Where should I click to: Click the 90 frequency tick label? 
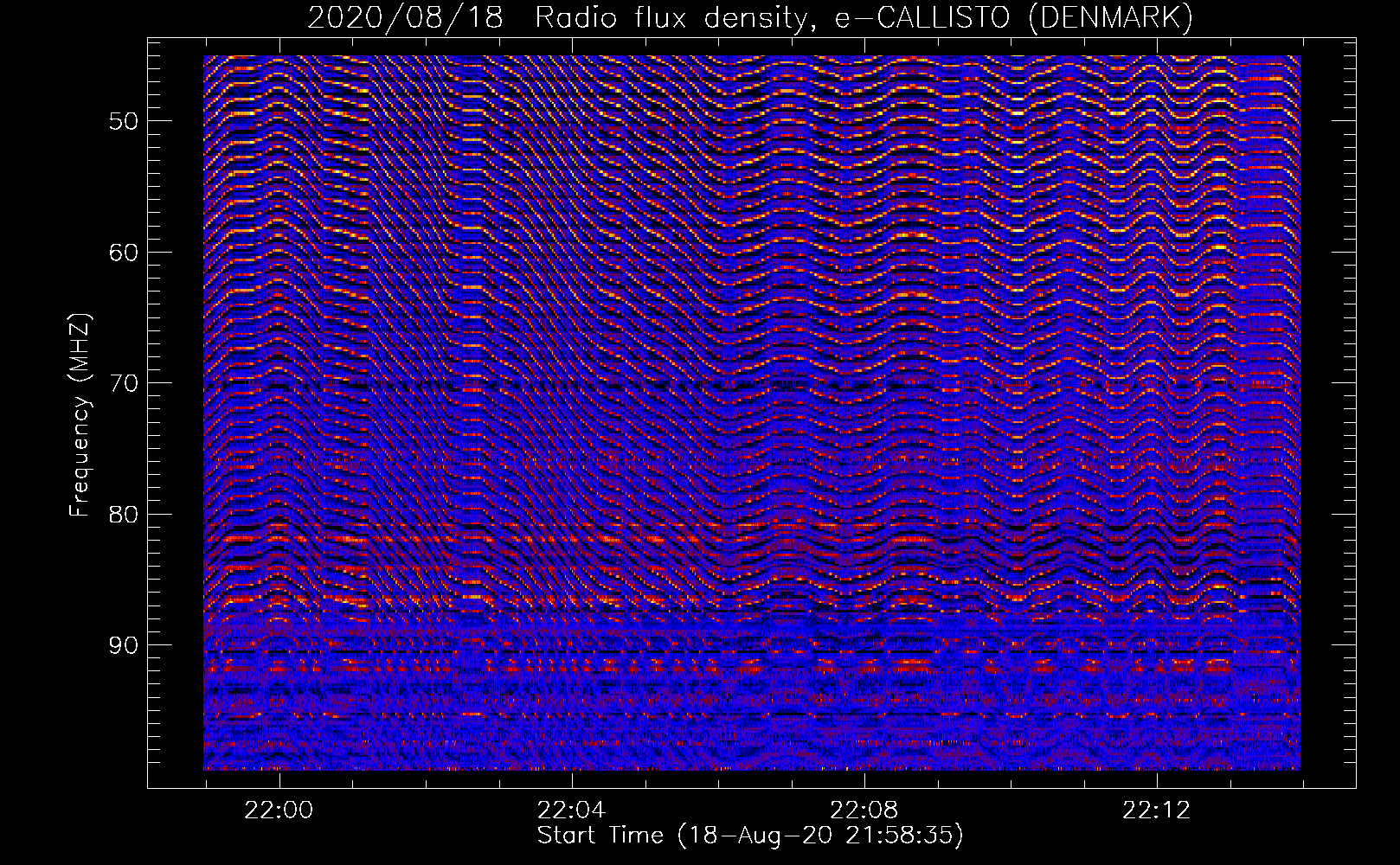[x=124, y=646]
